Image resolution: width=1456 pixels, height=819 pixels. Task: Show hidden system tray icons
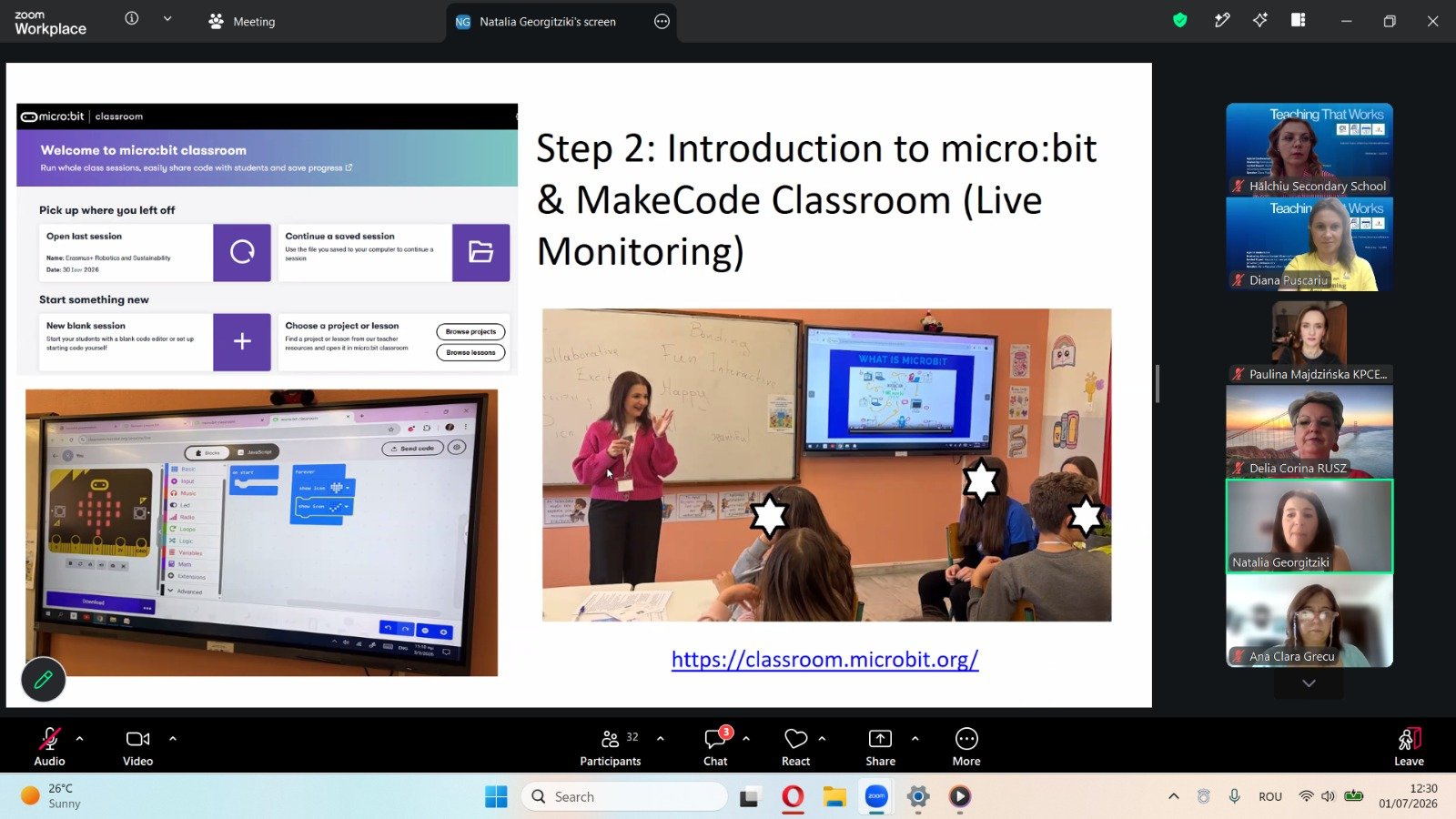pos(1174,796)
